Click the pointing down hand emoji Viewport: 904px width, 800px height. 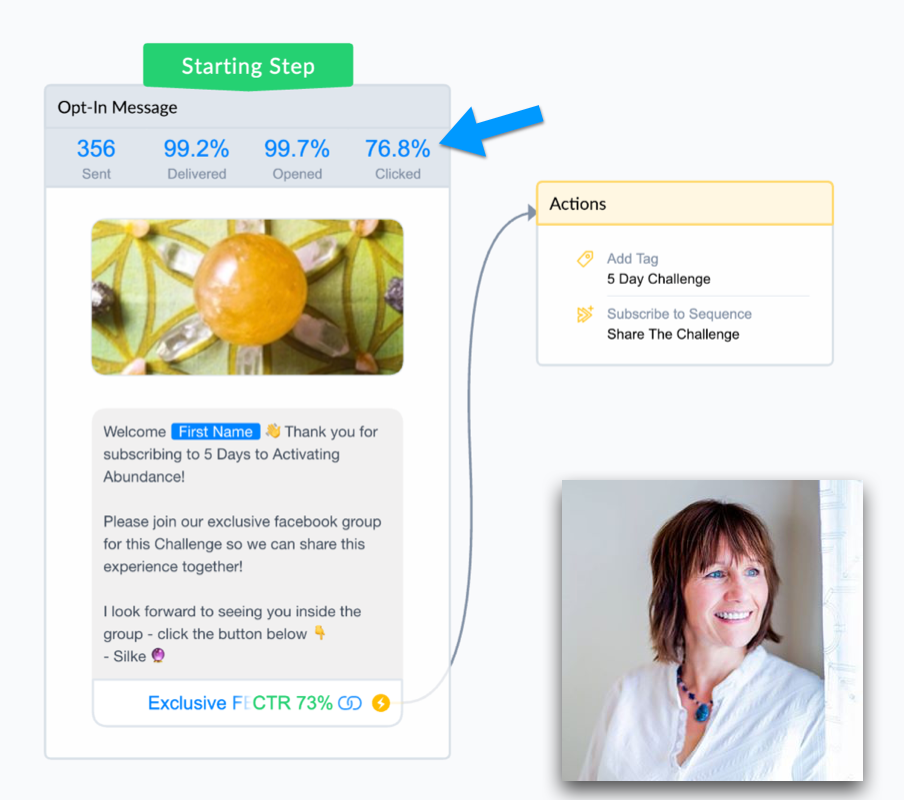(x=320, y=633)
